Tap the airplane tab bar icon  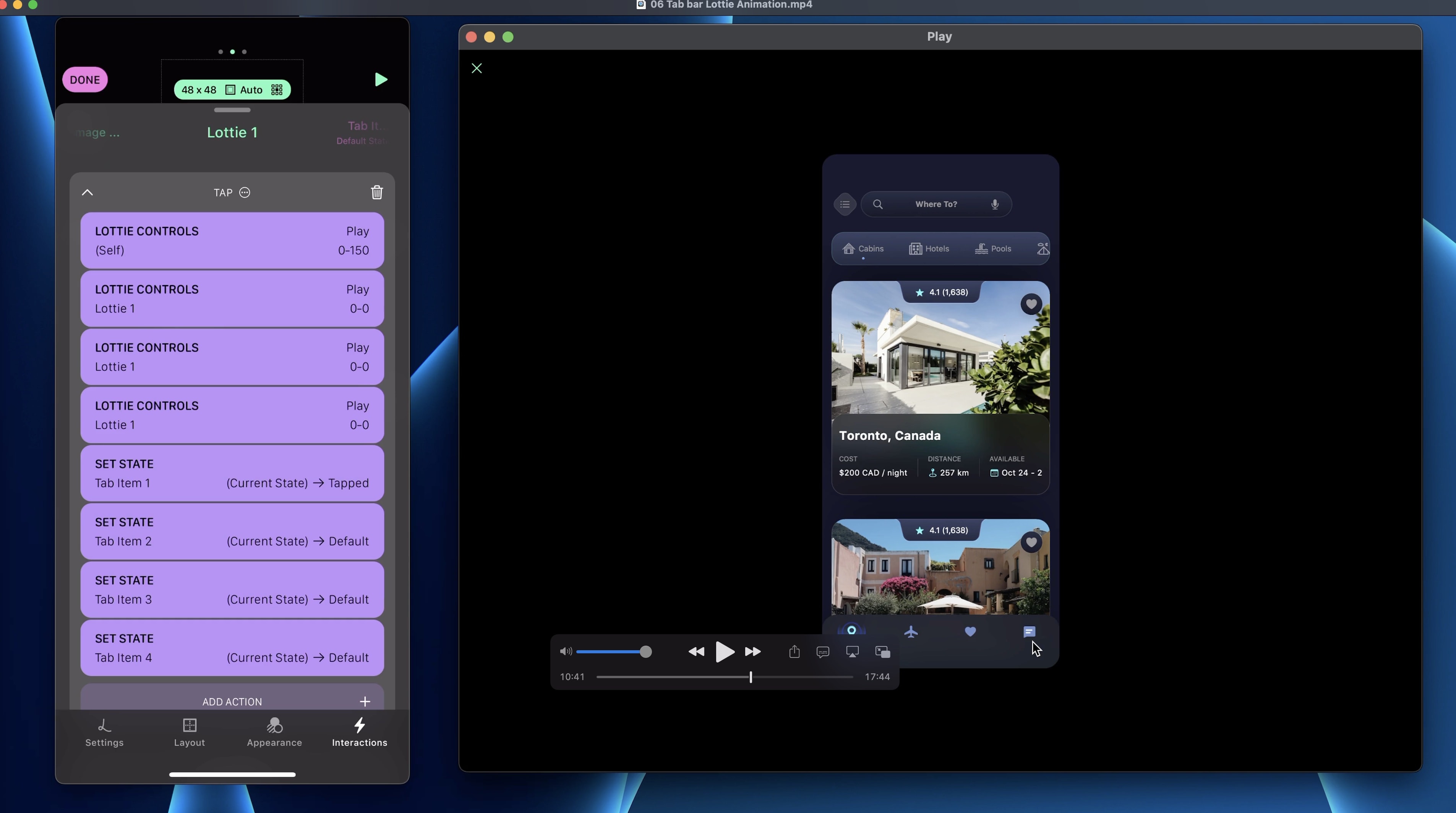pyautogui.click(x=911, y=632)
